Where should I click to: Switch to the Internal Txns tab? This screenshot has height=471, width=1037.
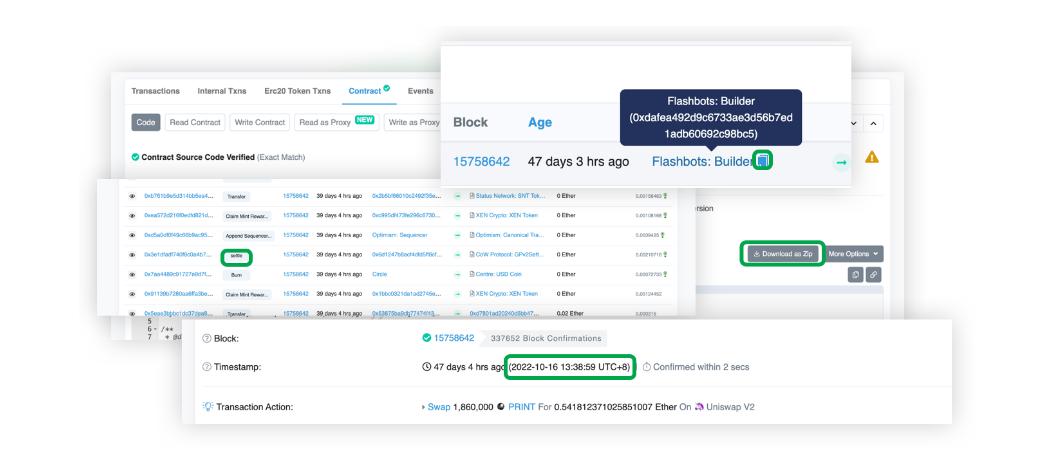[223, 91]
